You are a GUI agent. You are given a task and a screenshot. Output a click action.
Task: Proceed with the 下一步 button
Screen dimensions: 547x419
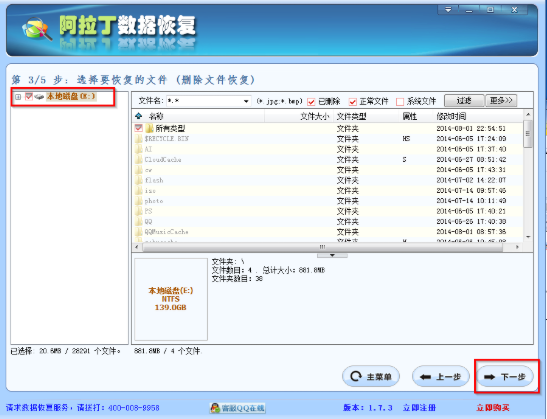click(x=505, y=376)
